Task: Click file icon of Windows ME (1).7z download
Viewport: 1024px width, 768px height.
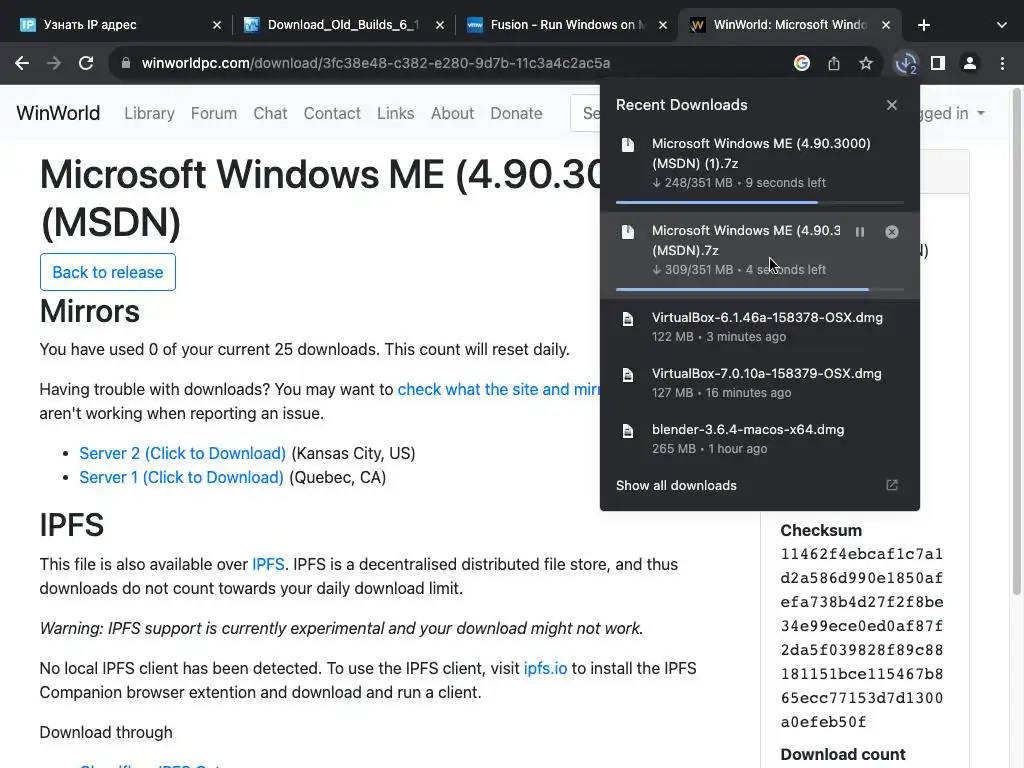Action: [628, 144]
